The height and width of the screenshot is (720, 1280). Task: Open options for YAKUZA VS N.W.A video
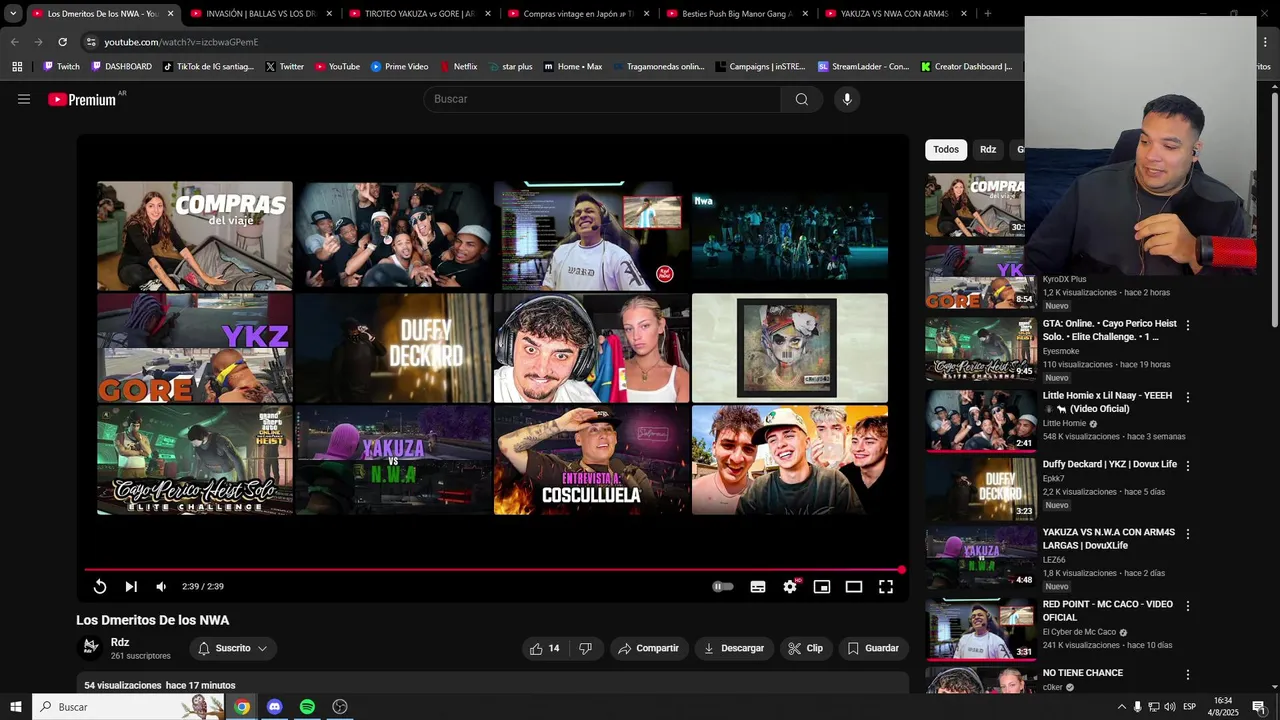[1188, 534]
